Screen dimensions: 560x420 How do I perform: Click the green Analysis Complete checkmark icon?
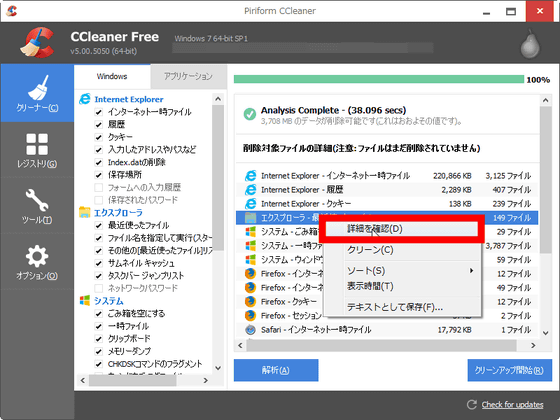click(250, 114)
